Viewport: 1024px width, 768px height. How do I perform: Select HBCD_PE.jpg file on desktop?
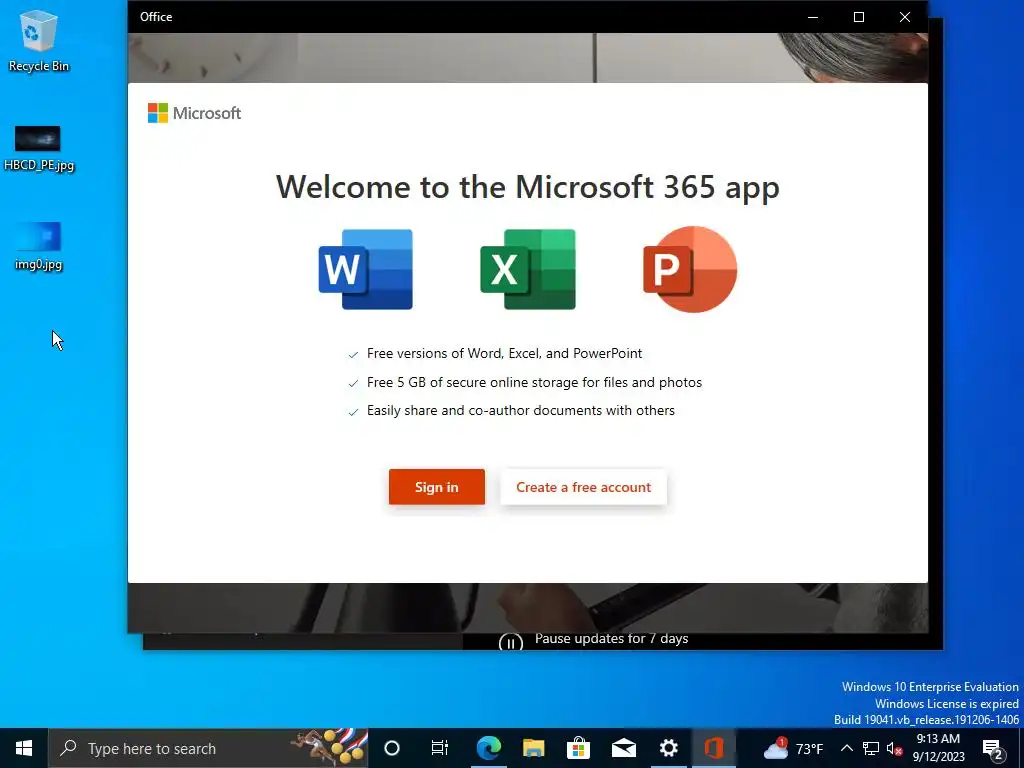(x=39, y=149)
